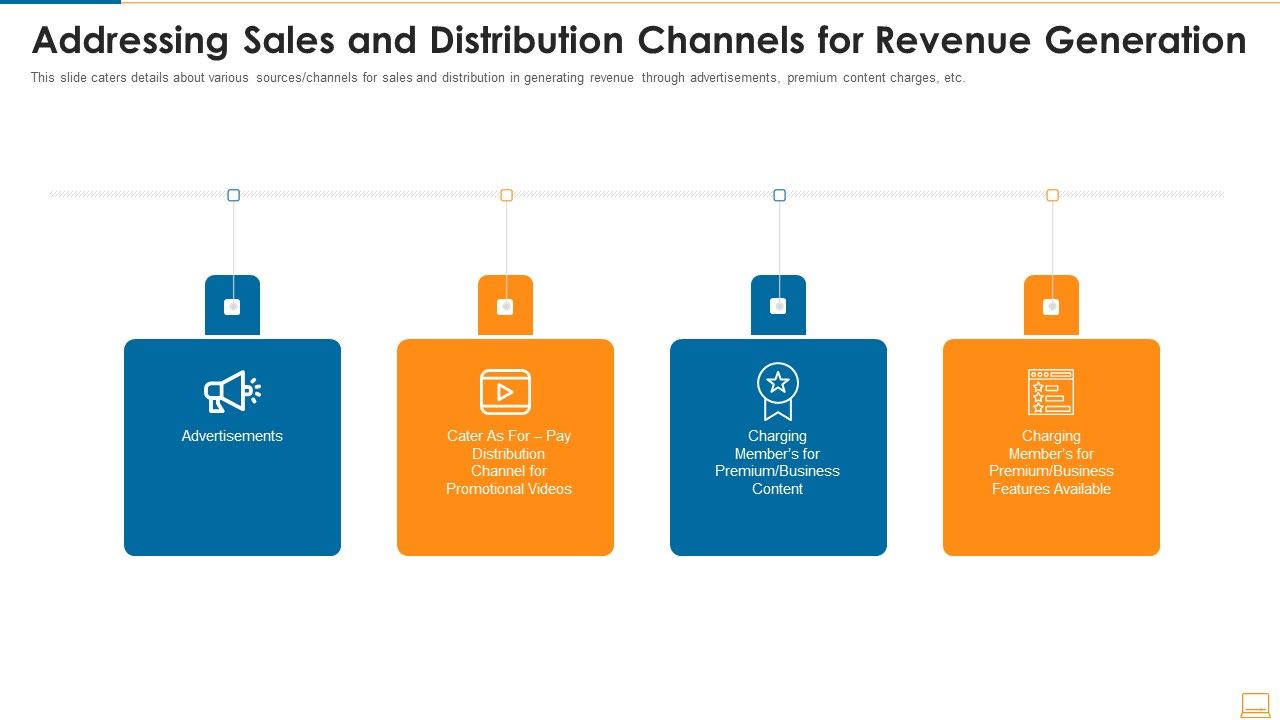This screenshot has width=1280, height=720.
Task: Select the Advertisements label
Action: [x=232, y=436]
